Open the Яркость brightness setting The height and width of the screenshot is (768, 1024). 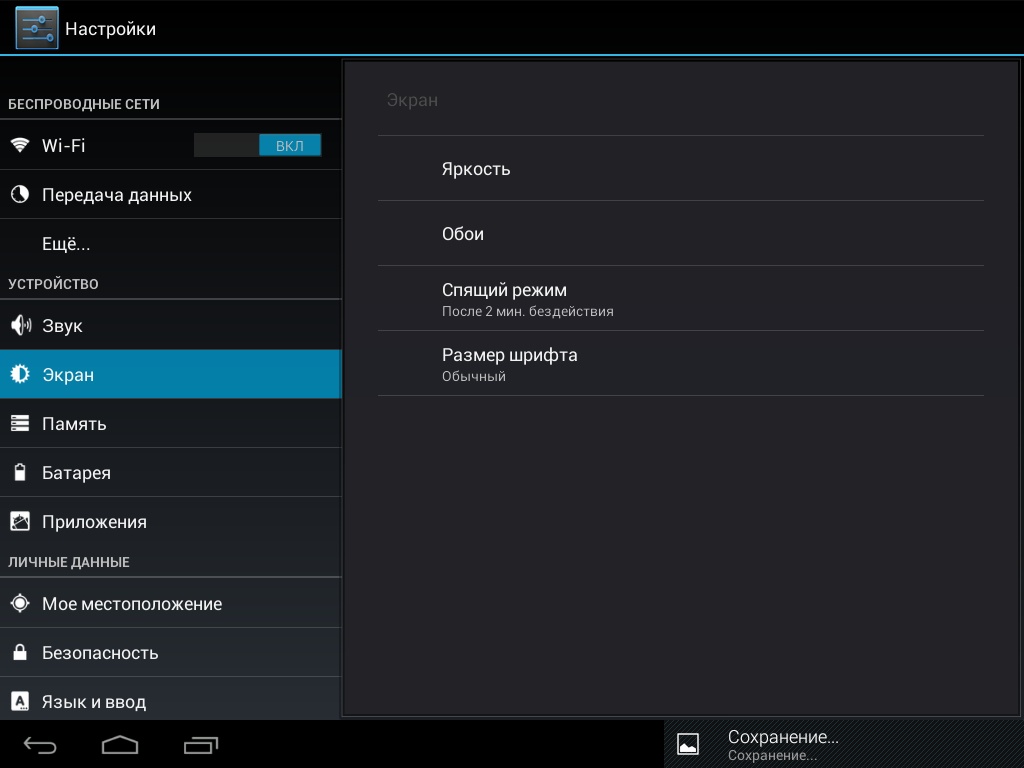[x=680, y=168]
